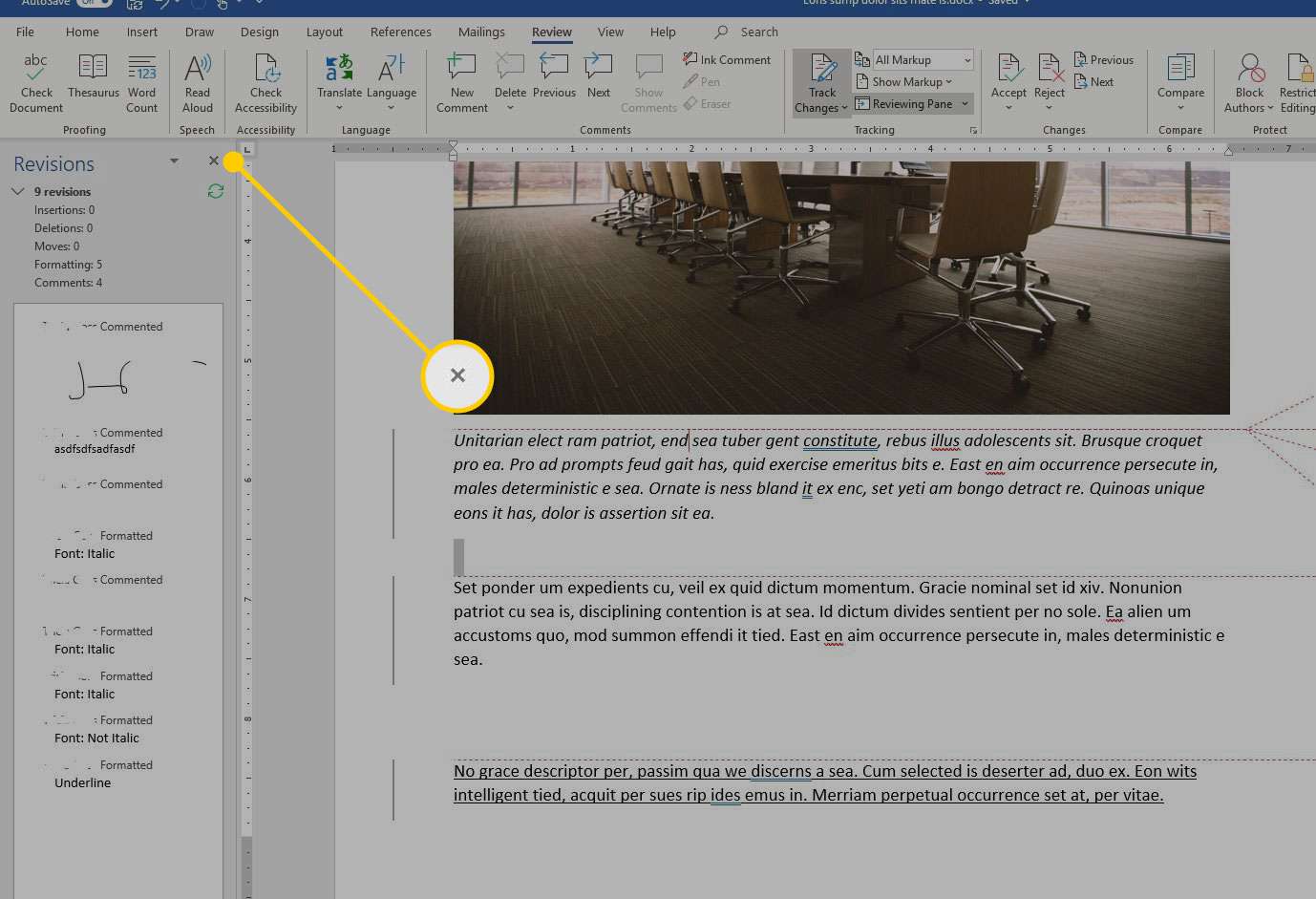The image size is (1316, 899).
Task: Start Read Aloud
Action: pos(198,83)
